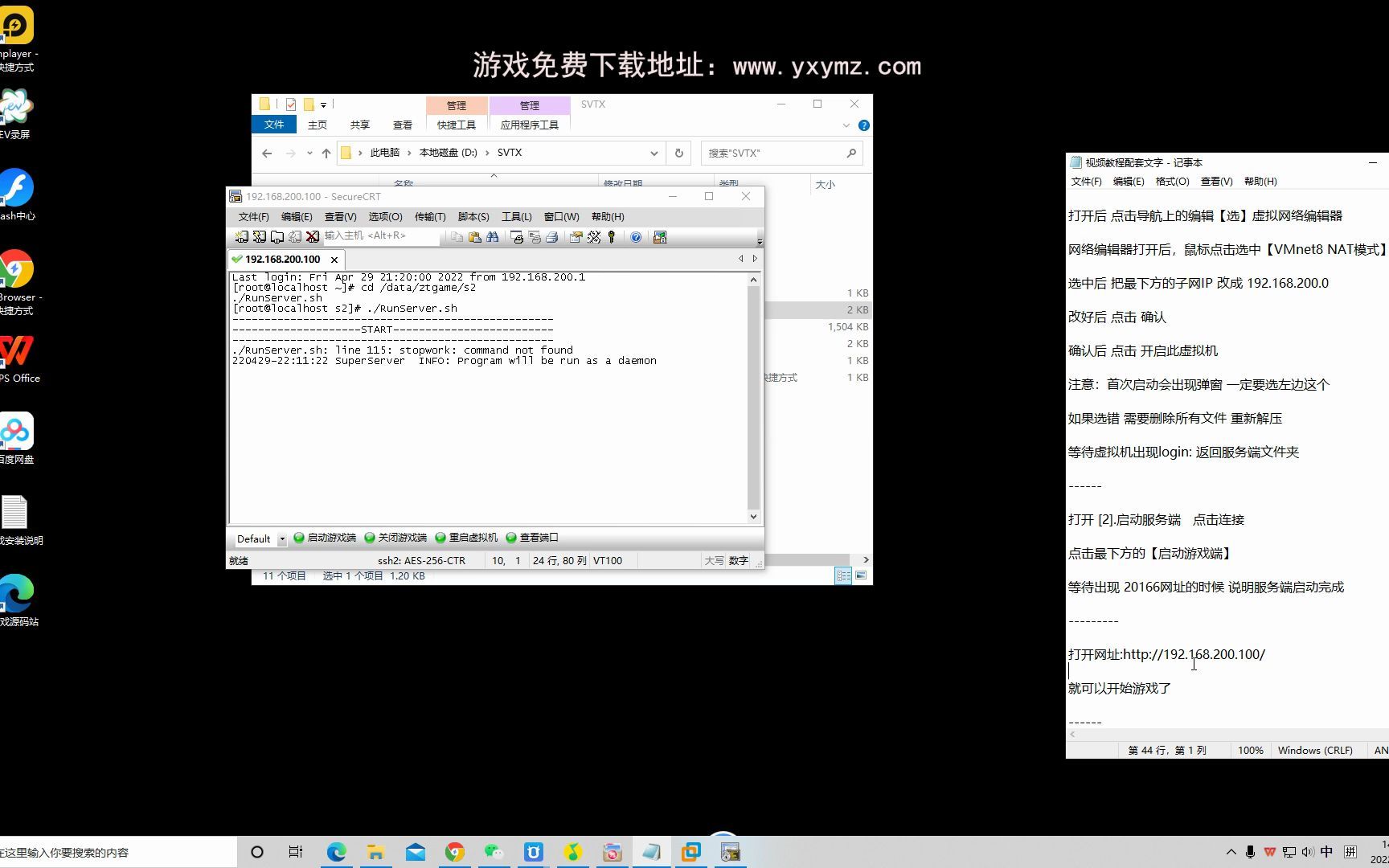This screenshot has height=868, width=1389.
Task: Expand the Explorer ribbon chevron
Action: pos(846,125)
